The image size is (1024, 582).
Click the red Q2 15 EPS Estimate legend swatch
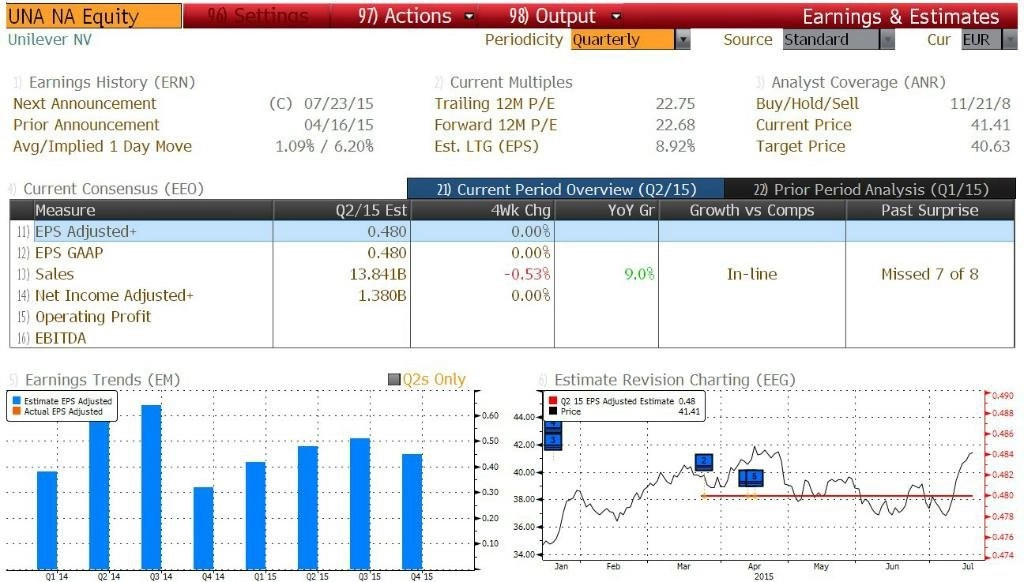click(x=553, y=401)
